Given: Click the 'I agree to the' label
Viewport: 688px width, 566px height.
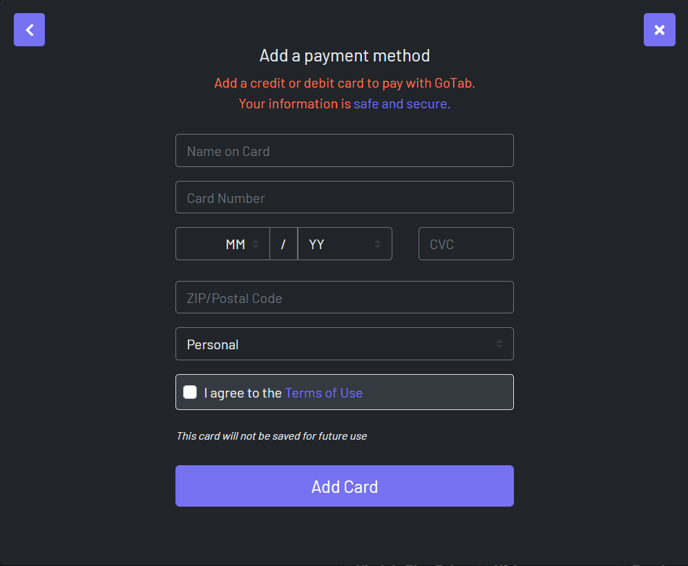Looking at the screenshot, I should [243, 393].
